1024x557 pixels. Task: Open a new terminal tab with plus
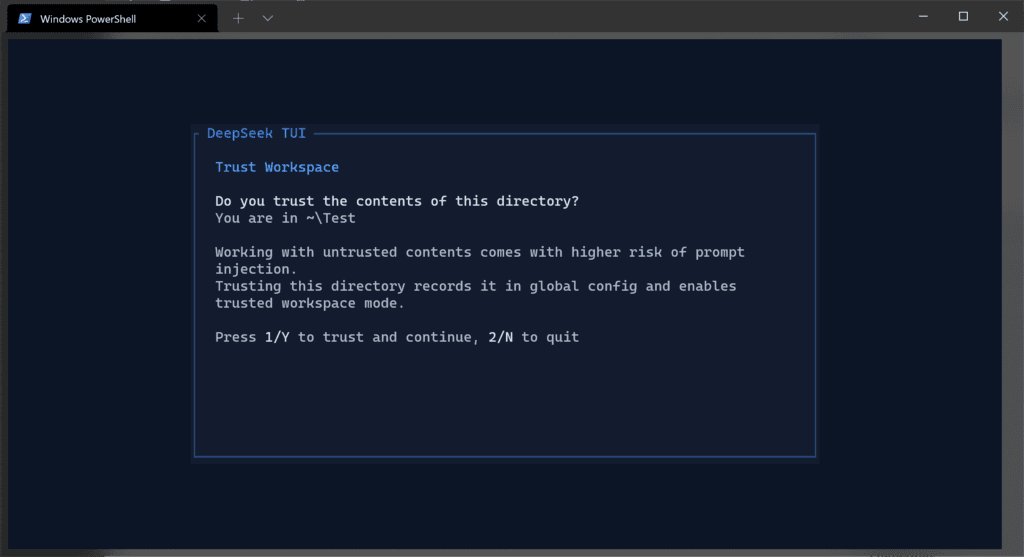(238, 18)
